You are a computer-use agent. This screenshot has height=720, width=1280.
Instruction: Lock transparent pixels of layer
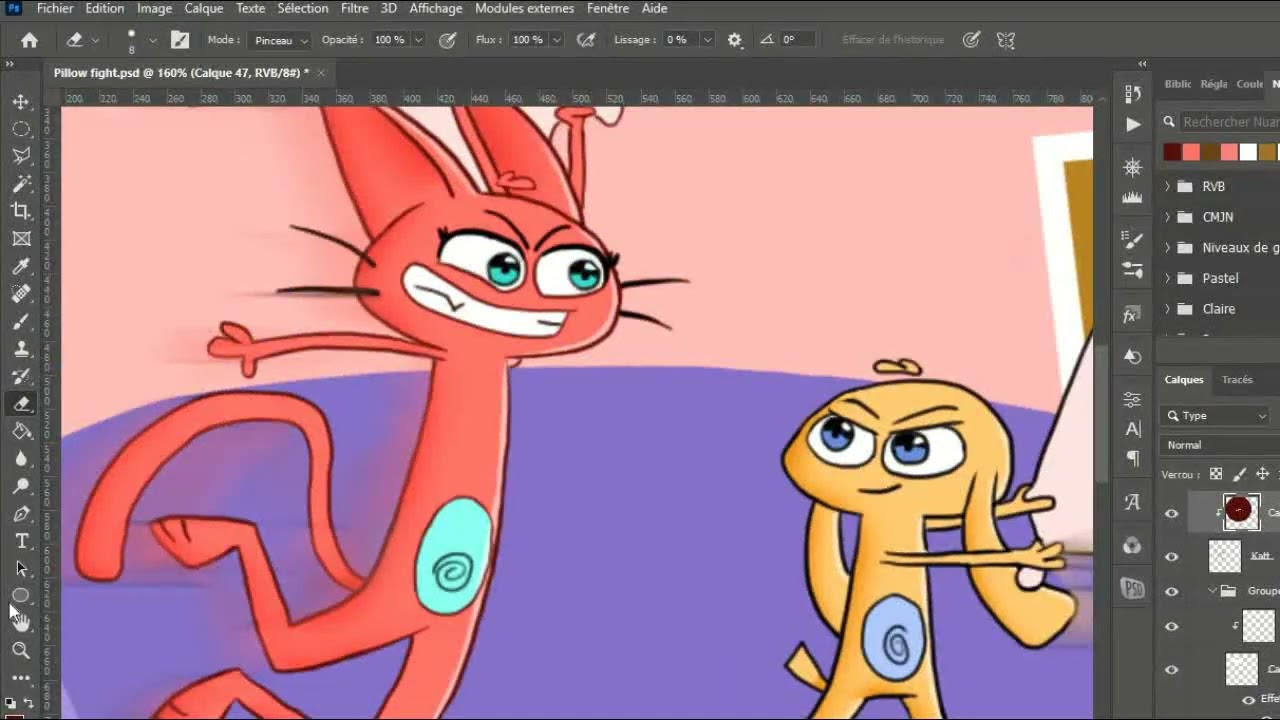(x=1216, y=474)
